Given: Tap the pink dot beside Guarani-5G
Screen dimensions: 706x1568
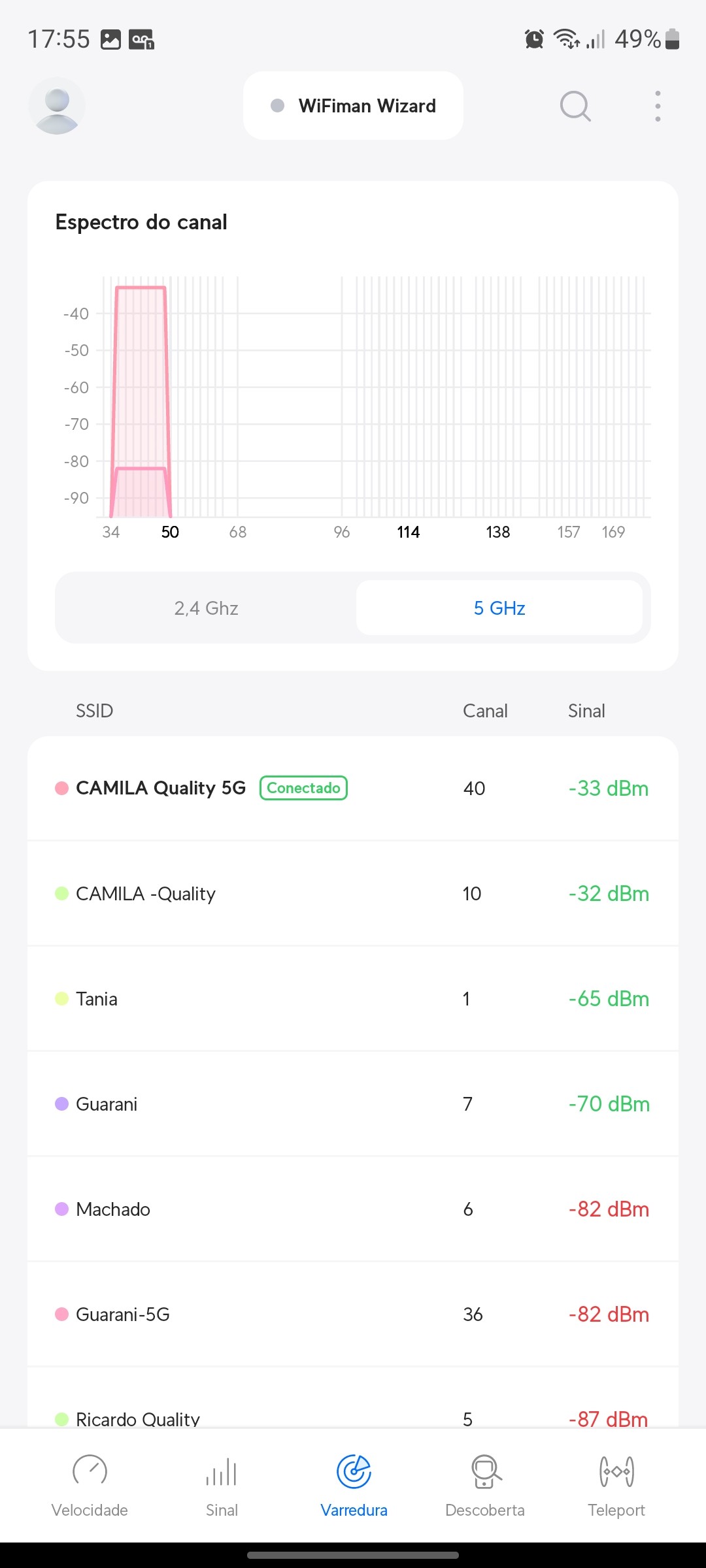Looking at the screenshot, I should [62, 1315].
